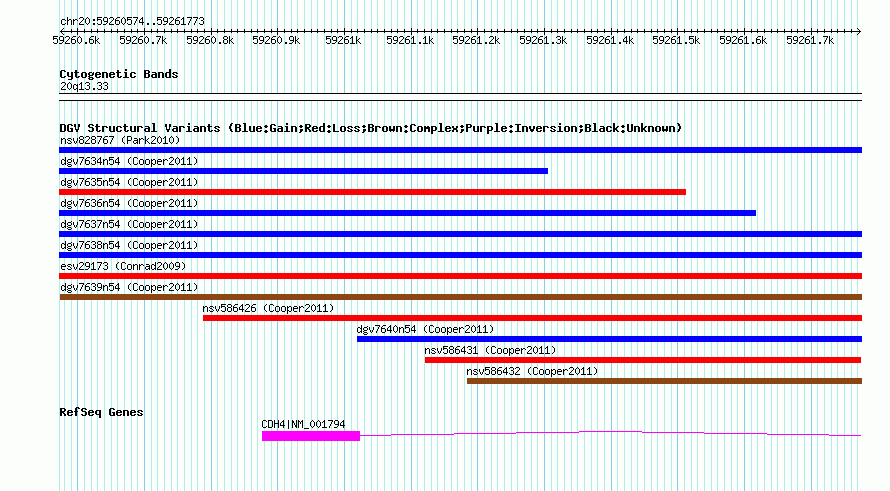Click the 59261k ruler label
The width and height of the screenshot is (890, 491).
click(x=343, y=40)
